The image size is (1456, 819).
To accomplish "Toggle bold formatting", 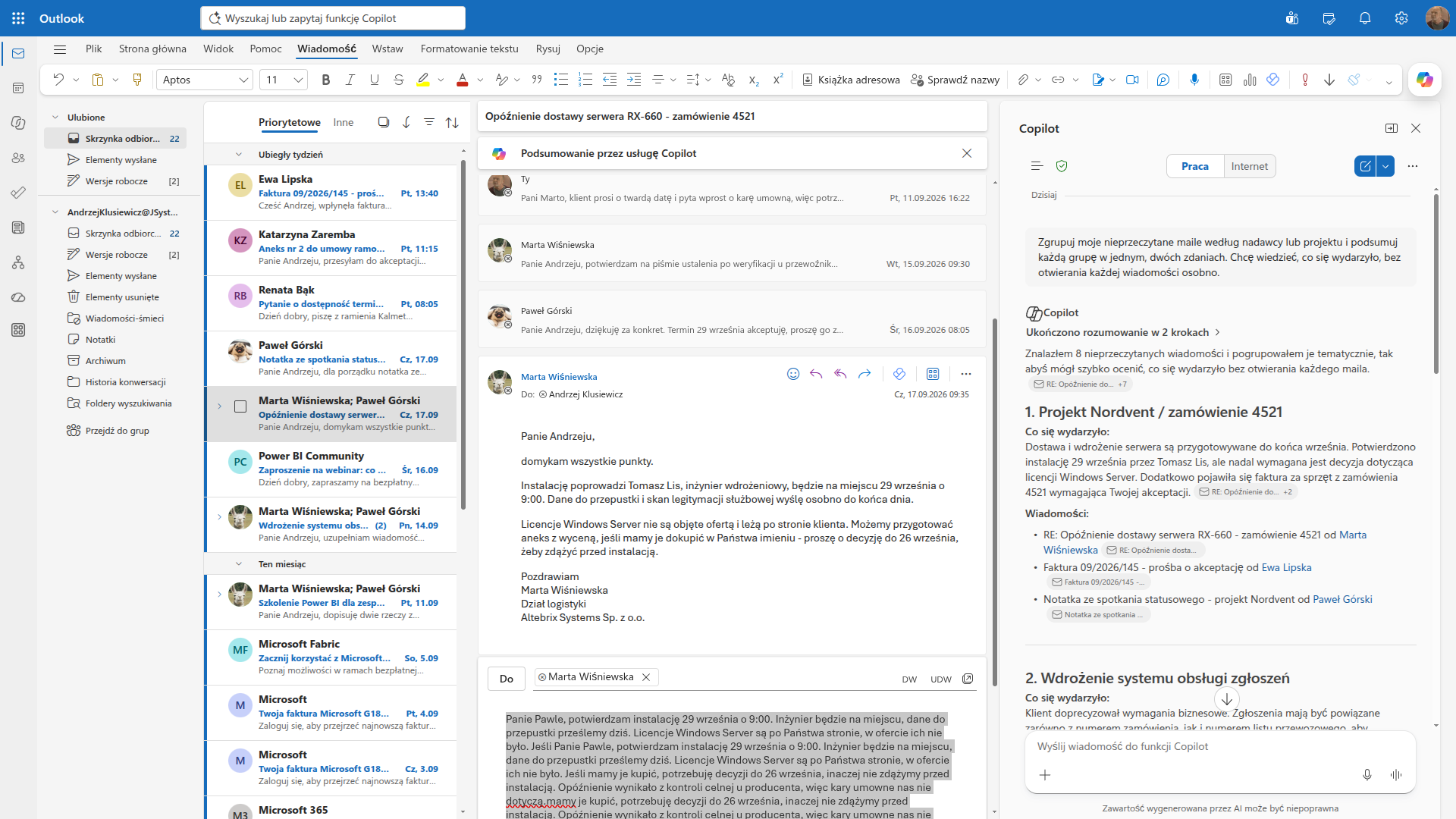I will [x=326, y=80].
